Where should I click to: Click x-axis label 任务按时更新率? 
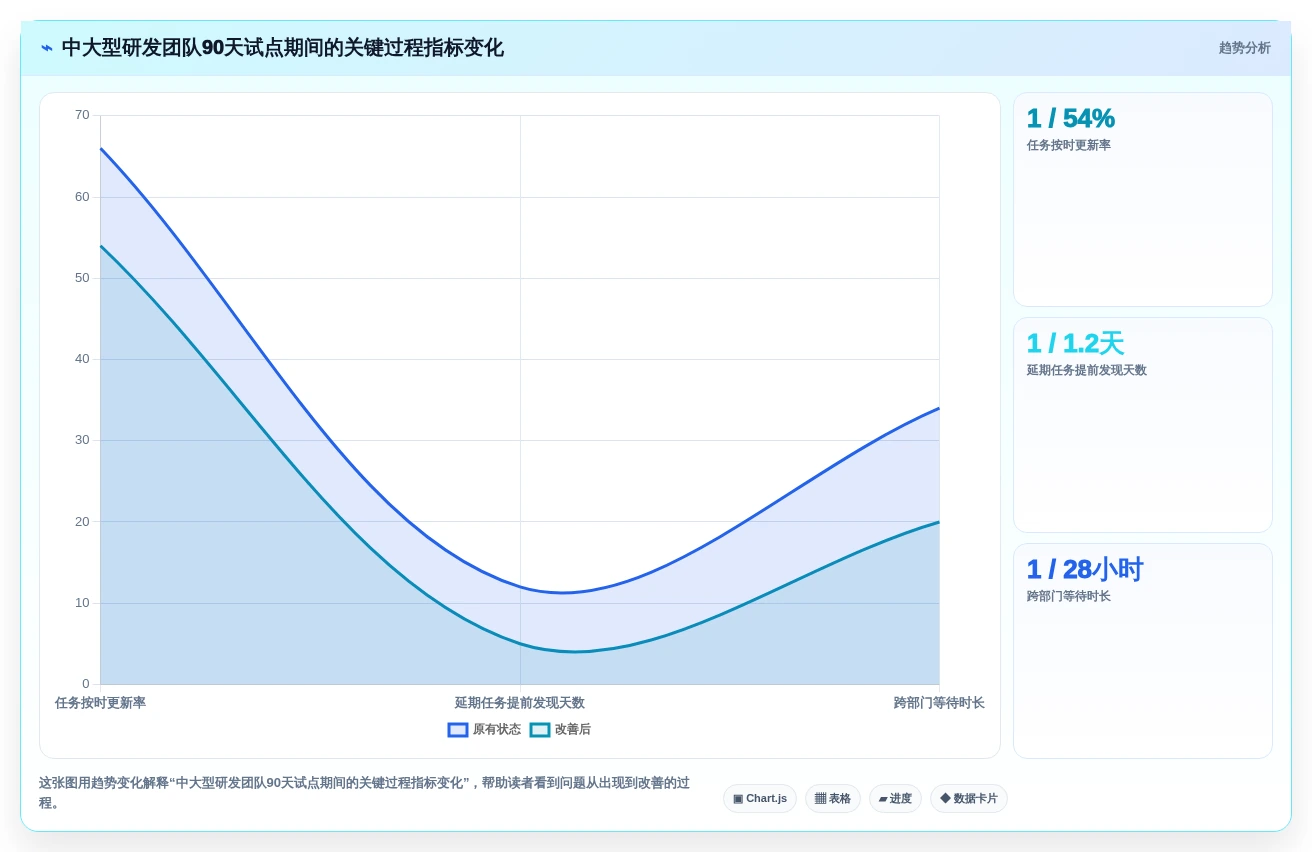tap(100, 703)
